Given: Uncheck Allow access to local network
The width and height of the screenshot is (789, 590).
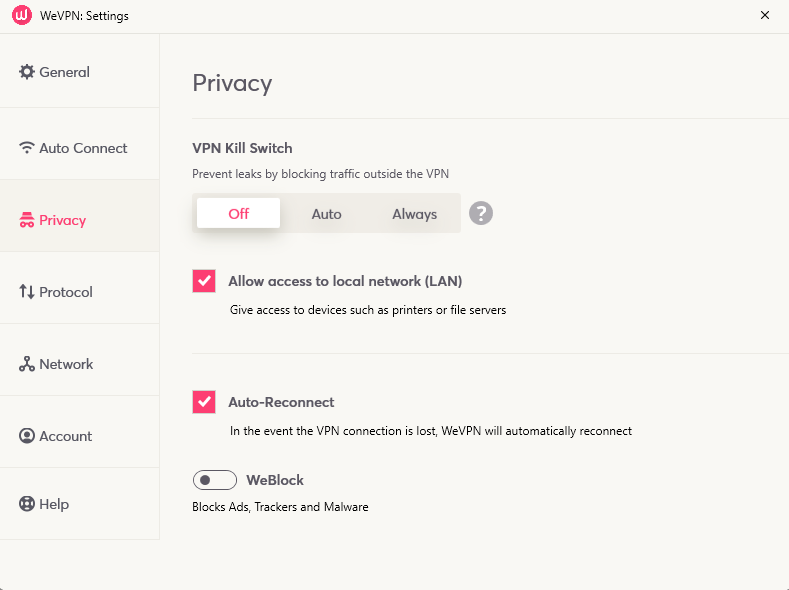Looking at the screenshot, I should tap(204, 281).
